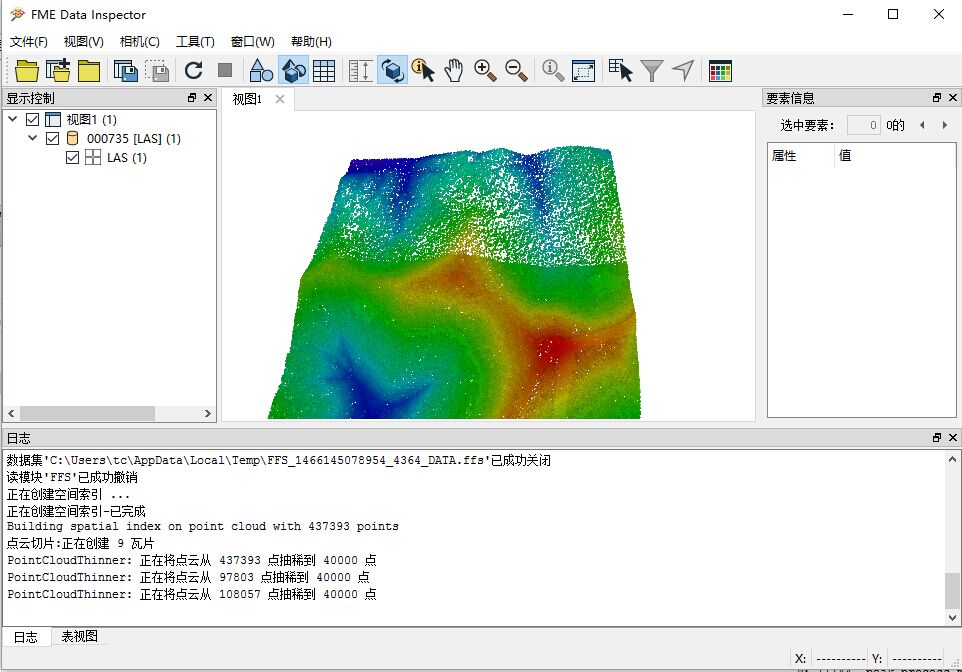Click the grayed zoom to selected icon
Image resolution: width=962 pixels, height=672 pixels.
point(552,71)
